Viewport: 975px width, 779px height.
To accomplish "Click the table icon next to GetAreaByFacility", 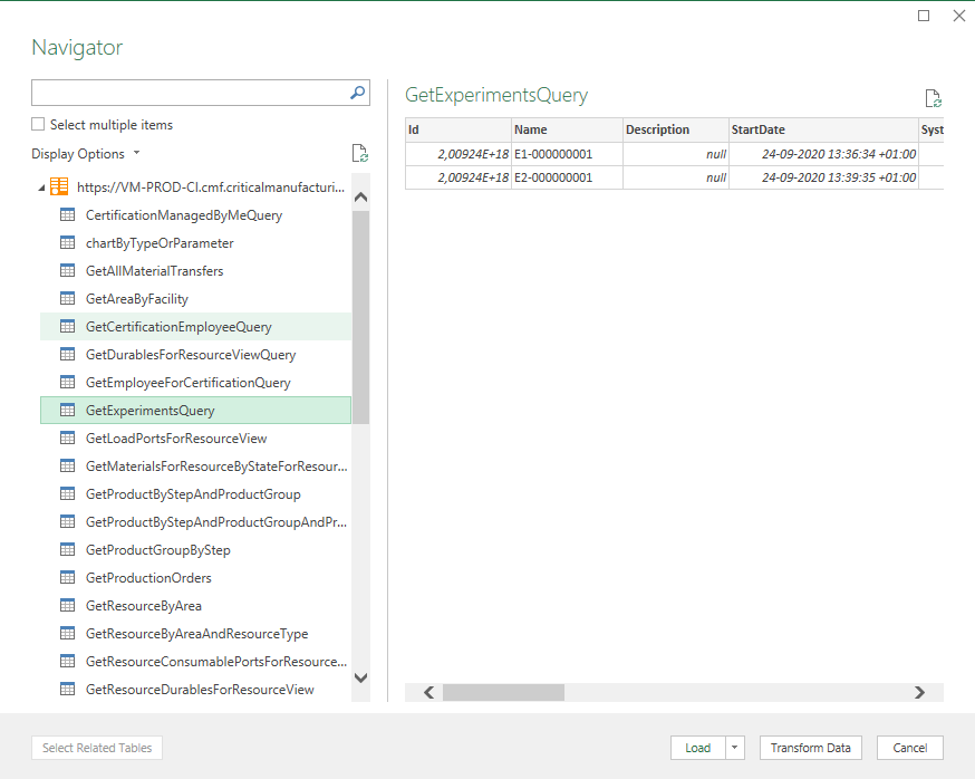I will 68,298.
